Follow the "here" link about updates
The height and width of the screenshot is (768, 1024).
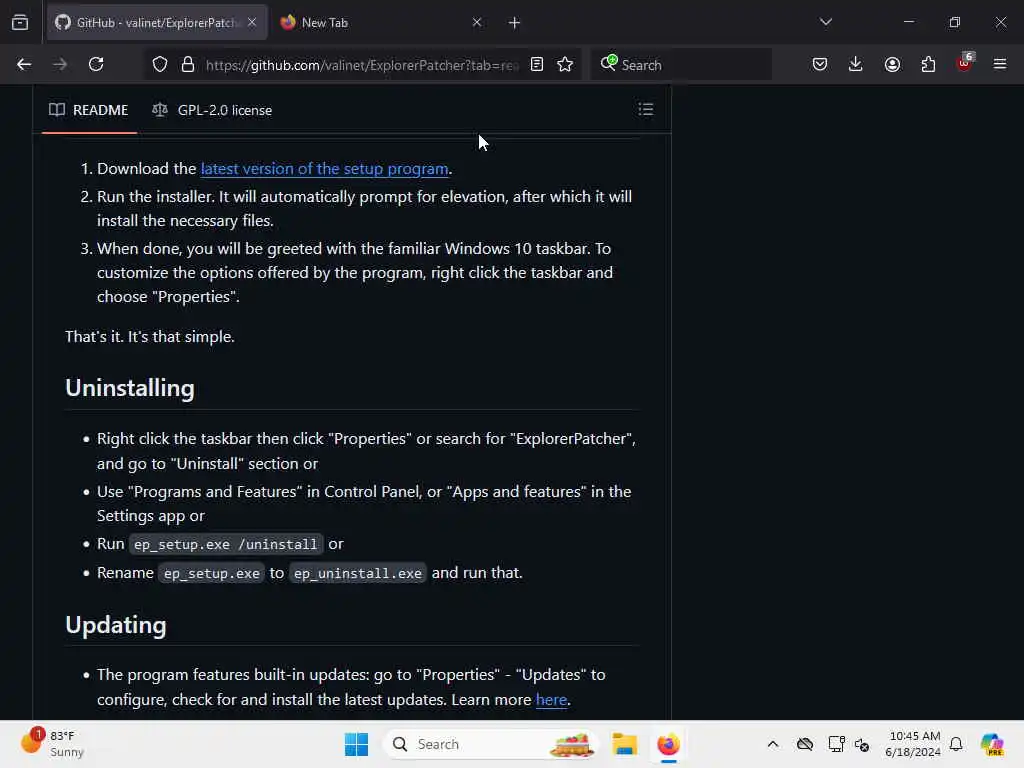pyautogui.click(x=551, y=699)
